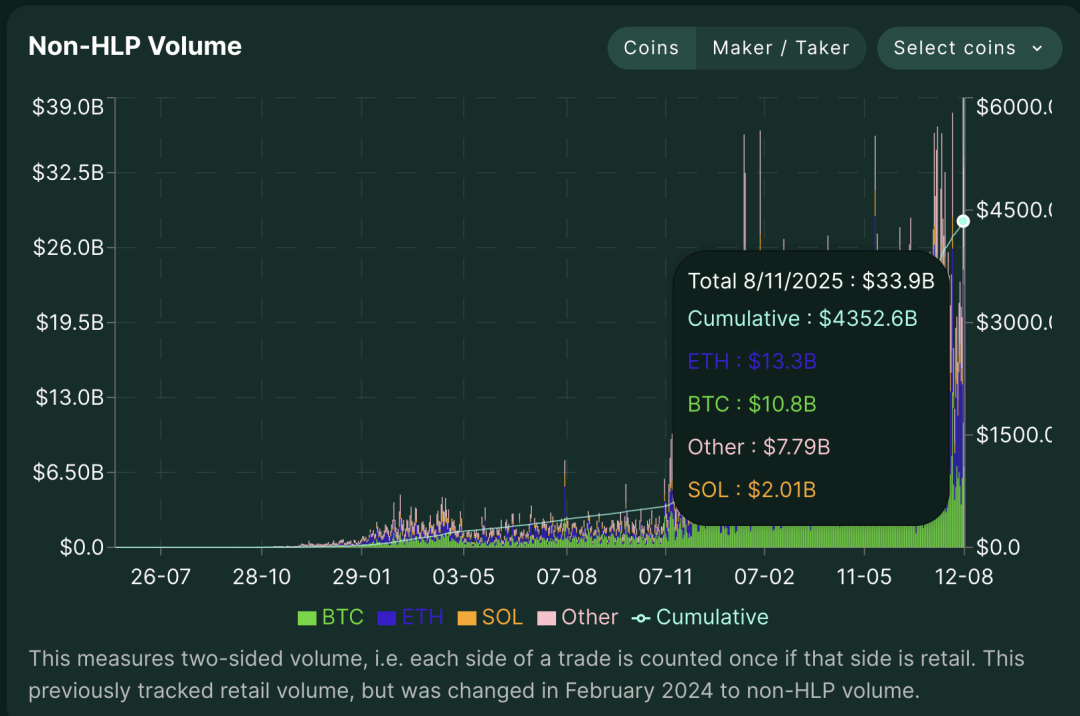1080x716 pixels.
Task: Toggle the BTC series via its legend label
Action: click(342, 618)
